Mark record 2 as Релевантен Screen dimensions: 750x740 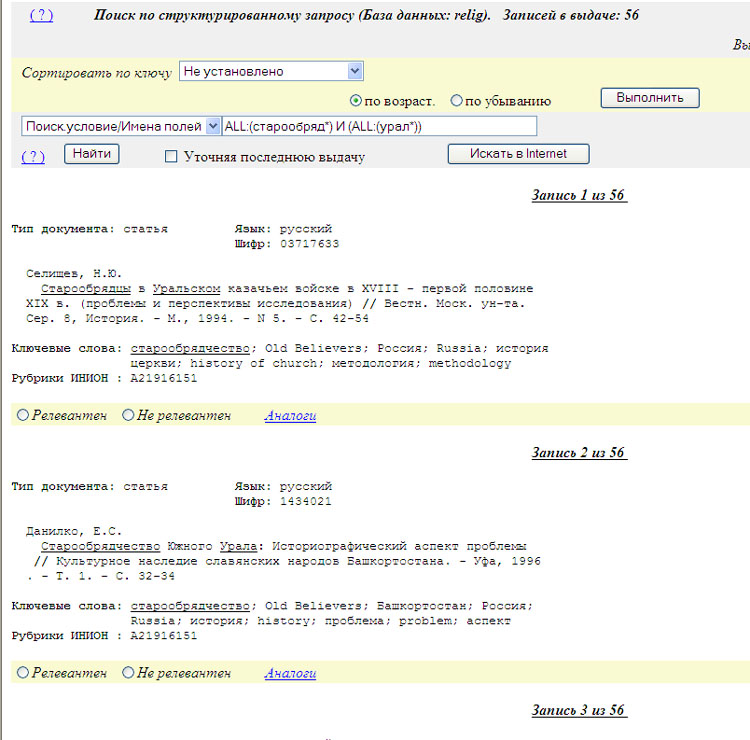pyautogui.click(x=23, y=673)
